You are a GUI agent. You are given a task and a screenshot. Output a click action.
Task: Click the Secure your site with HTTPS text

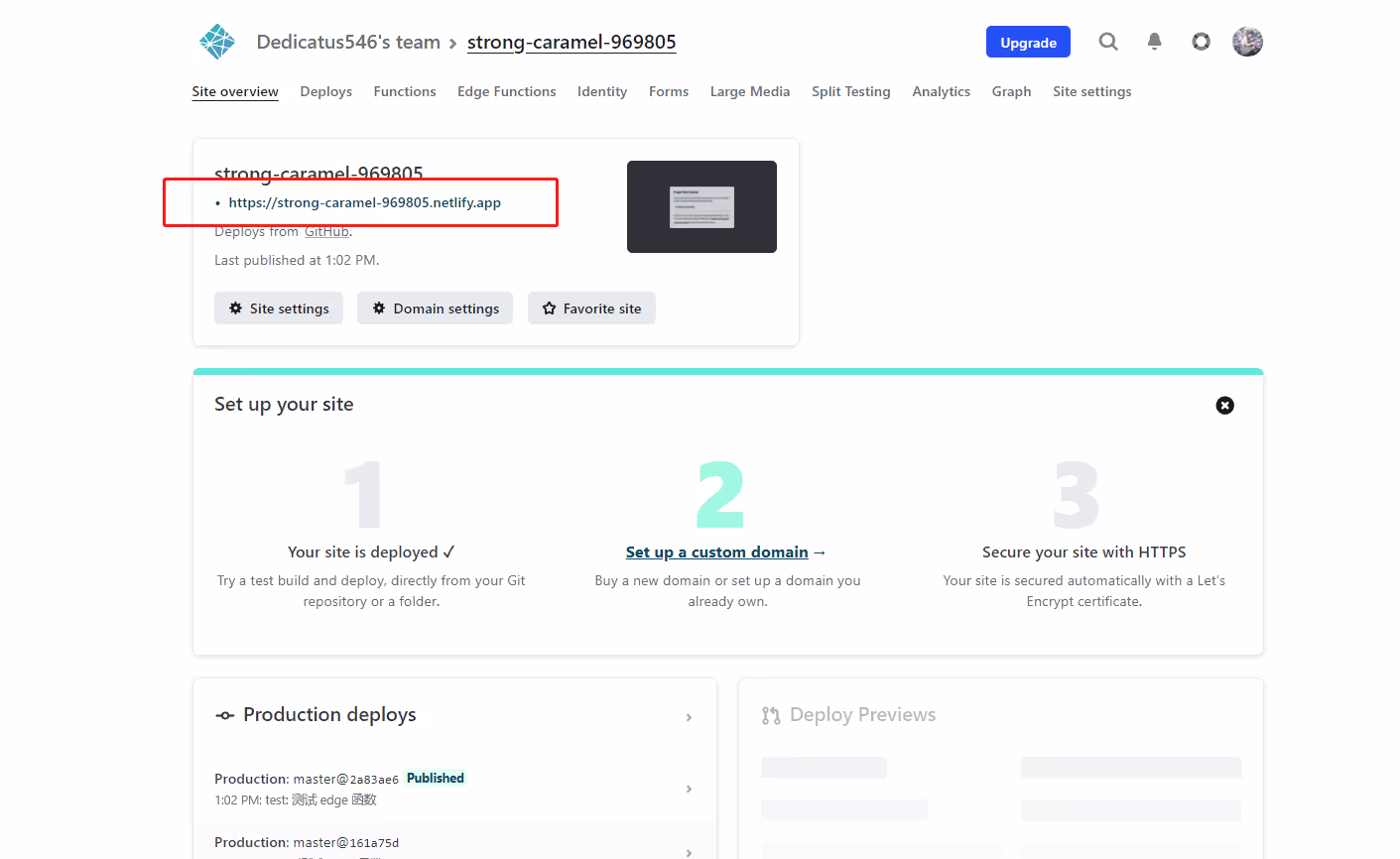pos(1083,552)
